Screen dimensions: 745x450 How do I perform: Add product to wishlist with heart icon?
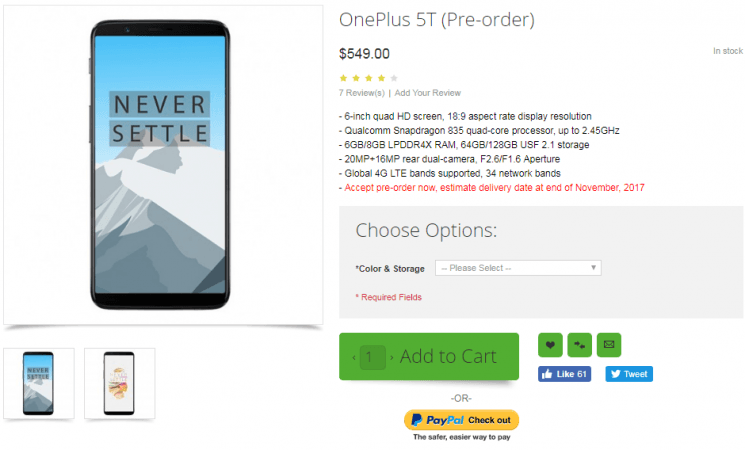550,345
